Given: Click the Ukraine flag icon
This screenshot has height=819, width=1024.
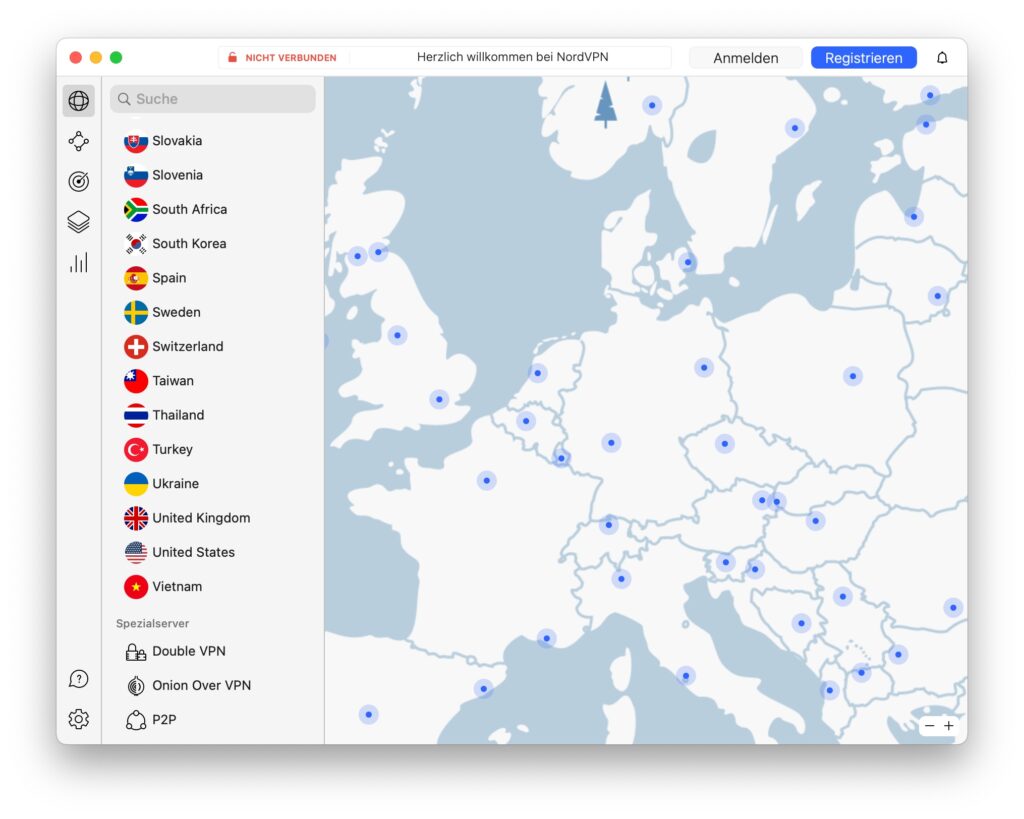Looking at the screenshot, I should coord(136,484).
